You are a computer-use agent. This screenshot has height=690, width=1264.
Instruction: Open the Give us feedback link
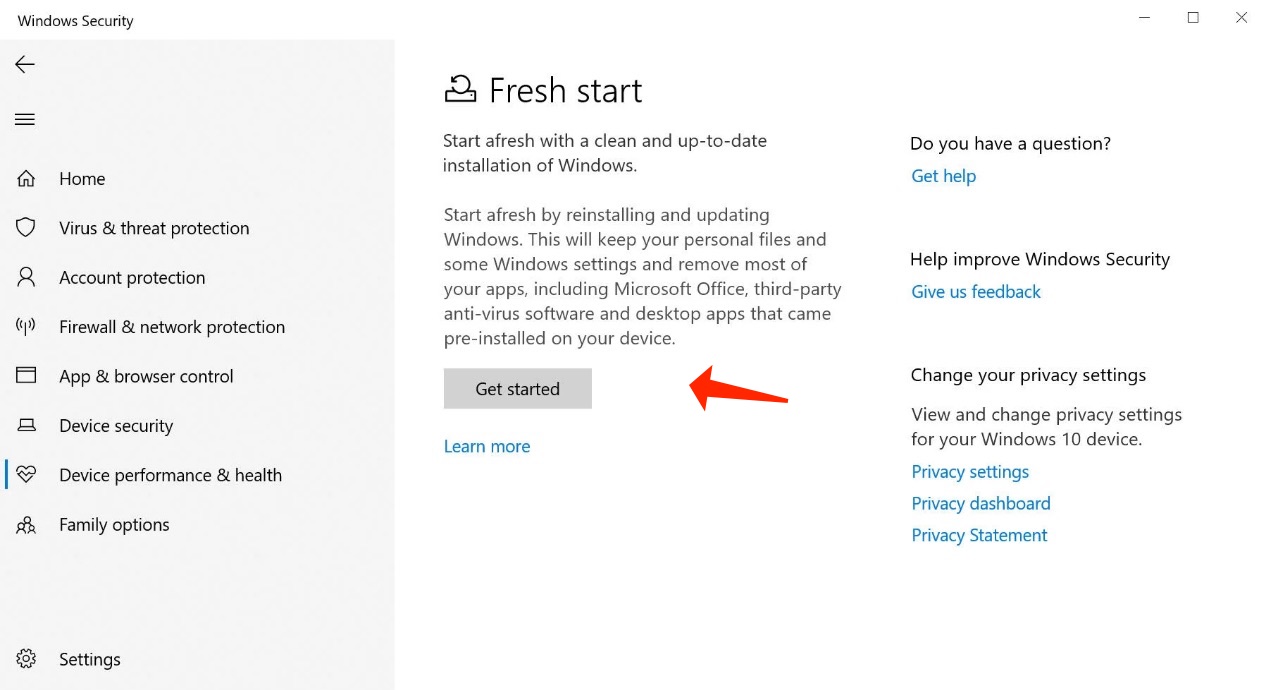(976, 291)
